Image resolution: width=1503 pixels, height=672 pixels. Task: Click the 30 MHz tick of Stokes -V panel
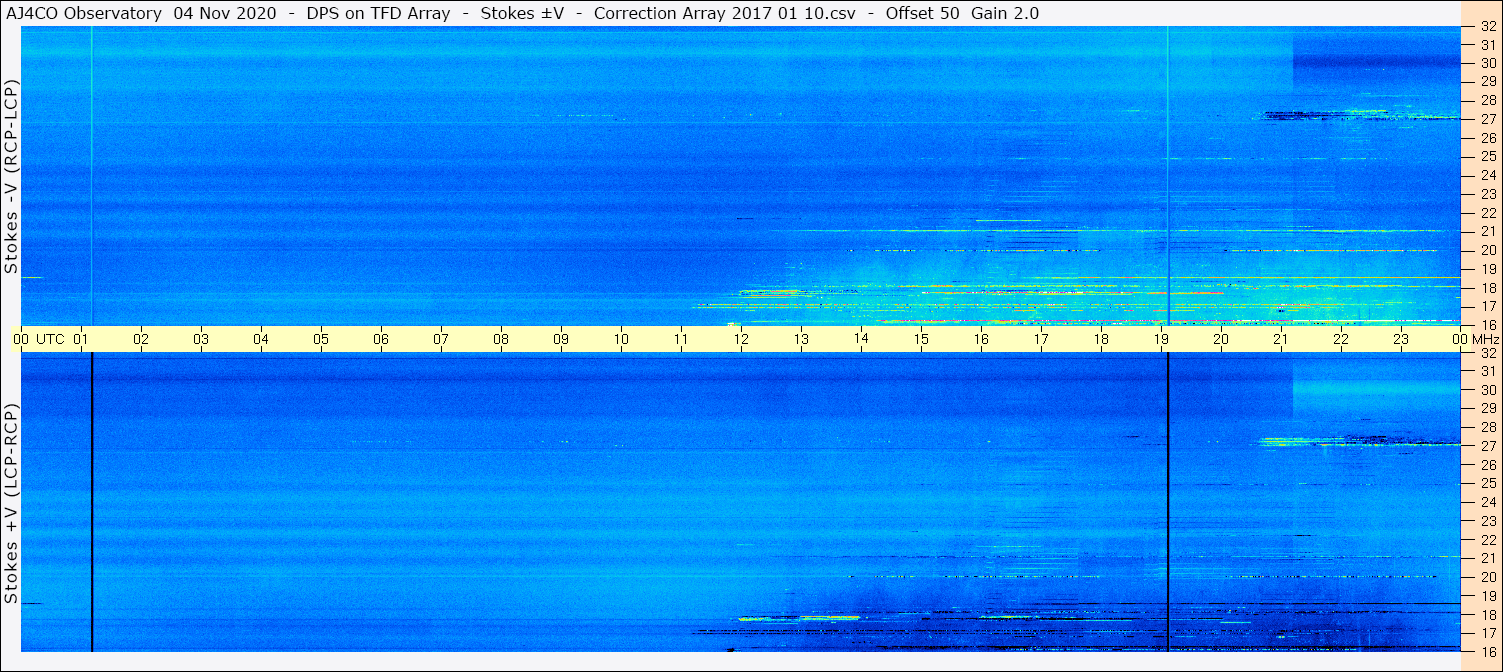coord(1488,63)
